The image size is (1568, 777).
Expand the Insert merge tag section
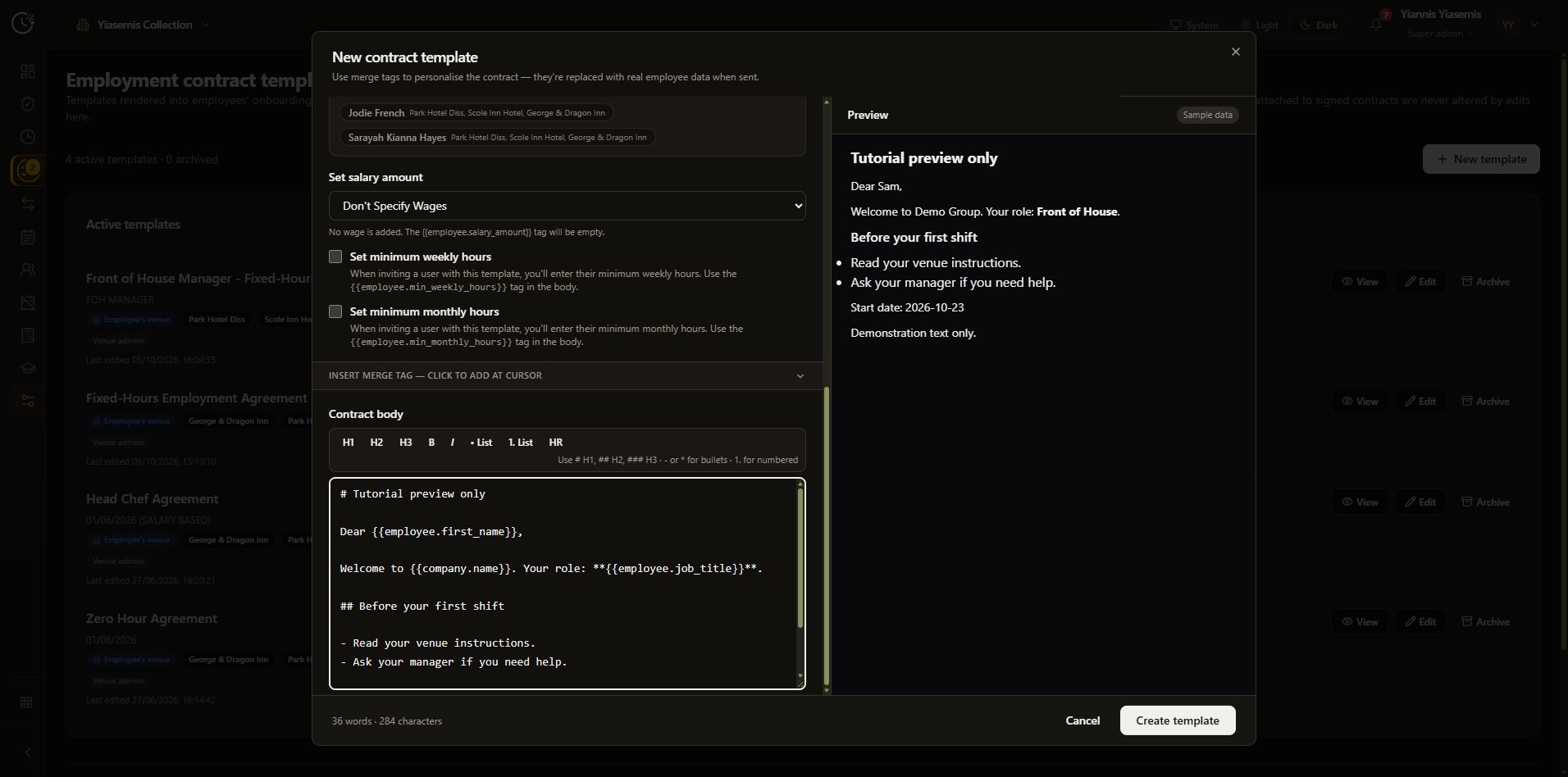point(567,375)
